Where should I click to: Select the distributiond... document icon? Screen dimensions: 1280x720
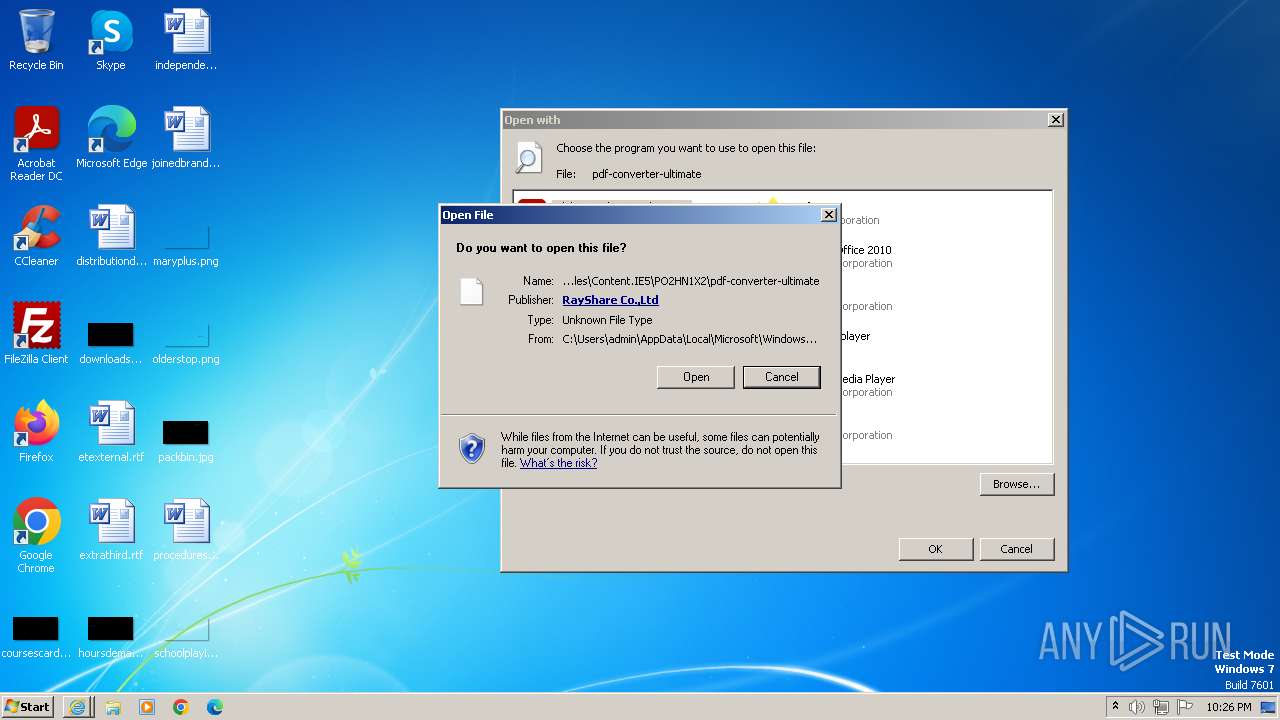pos(111,235)
